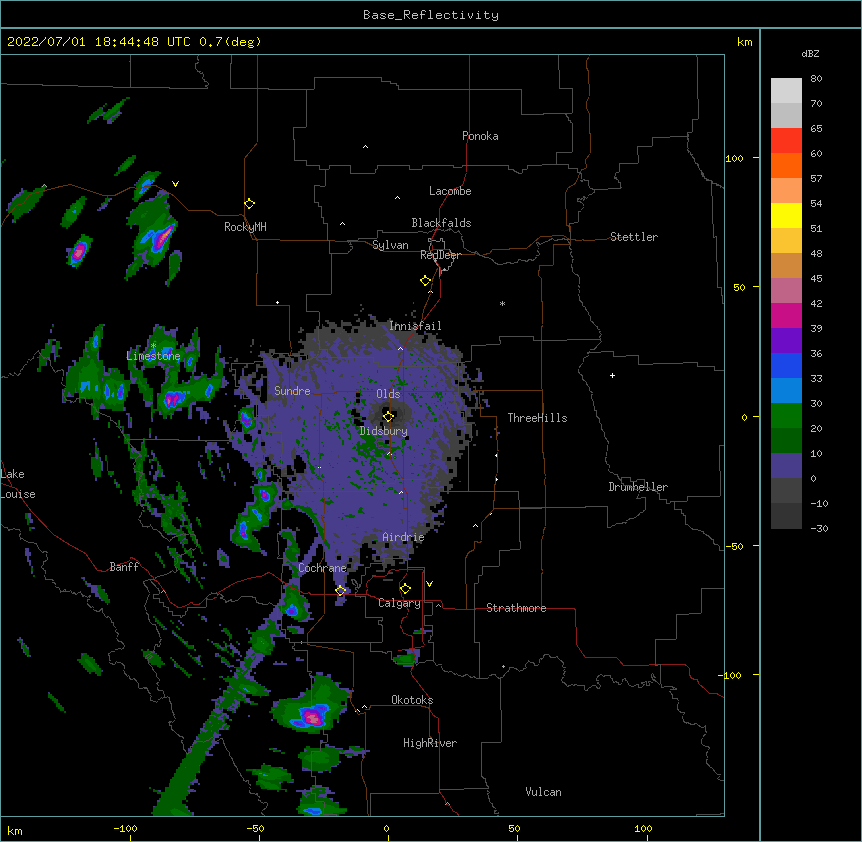Click the yellow diamond marker below Cochrane
Viewport: 862px width, 842px height.
[x=340, y=591]
